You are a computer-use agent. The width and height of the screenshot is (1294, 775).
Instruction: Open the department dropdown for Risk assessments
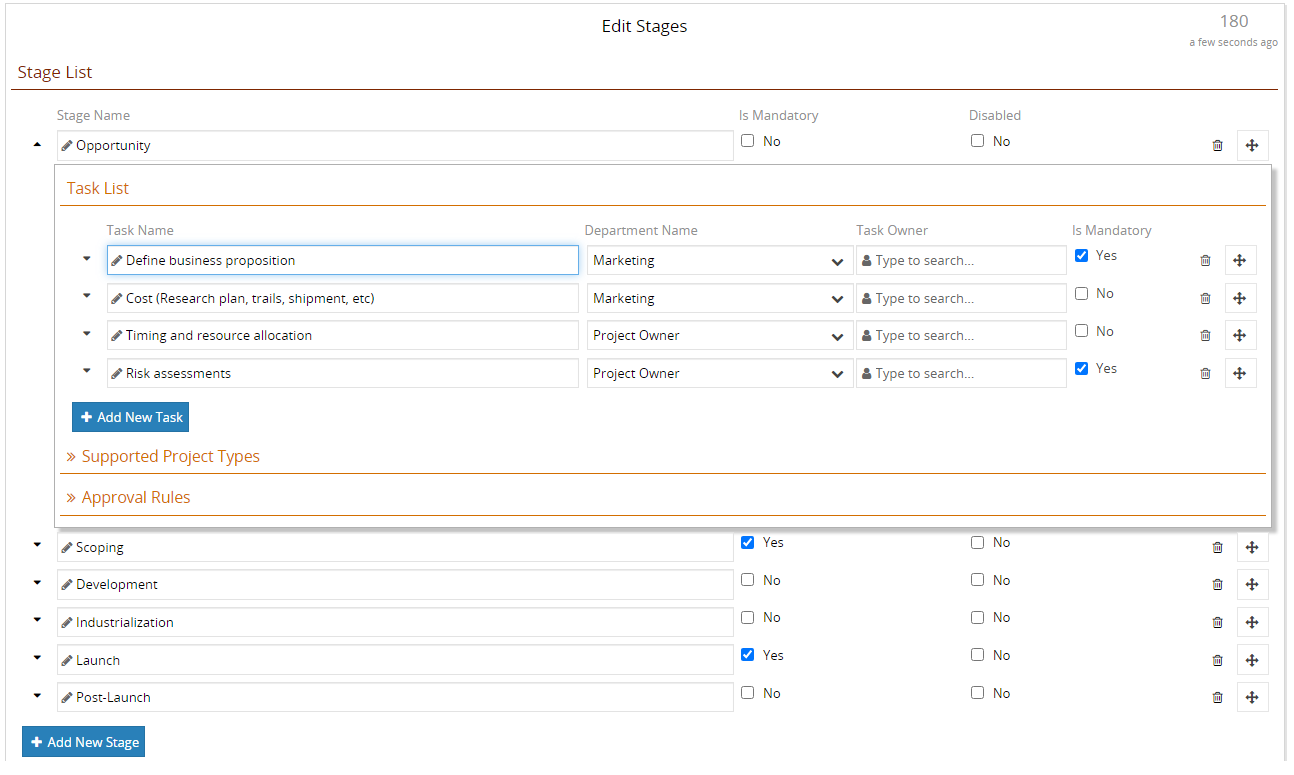coord(719,374)
